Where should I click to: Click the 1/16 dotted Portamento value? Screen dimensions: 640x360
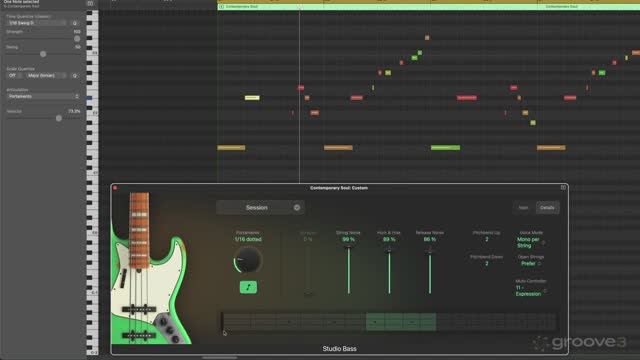(248, 239)
